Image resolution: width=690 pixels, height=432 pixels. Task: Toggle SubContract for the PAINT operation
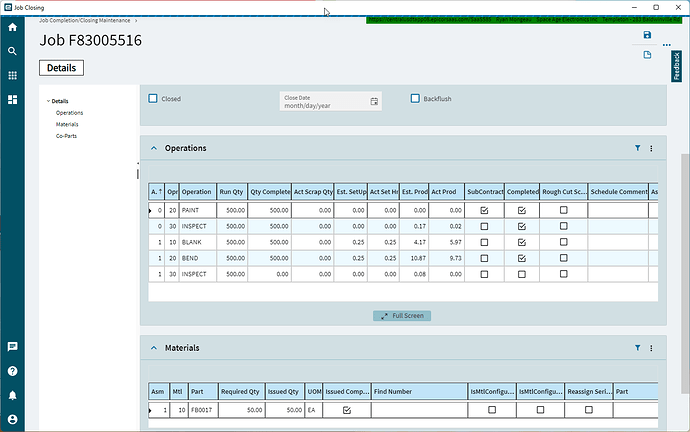[484, 210]
